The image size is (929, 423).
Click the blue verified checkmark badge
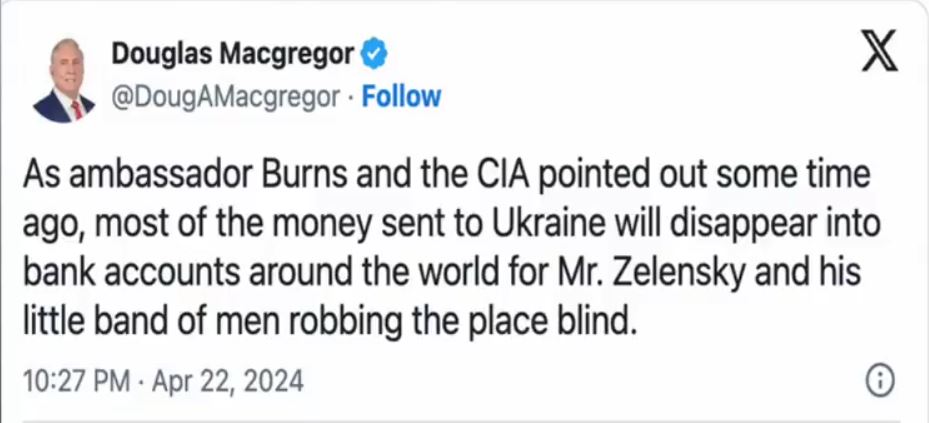(375, 54)
